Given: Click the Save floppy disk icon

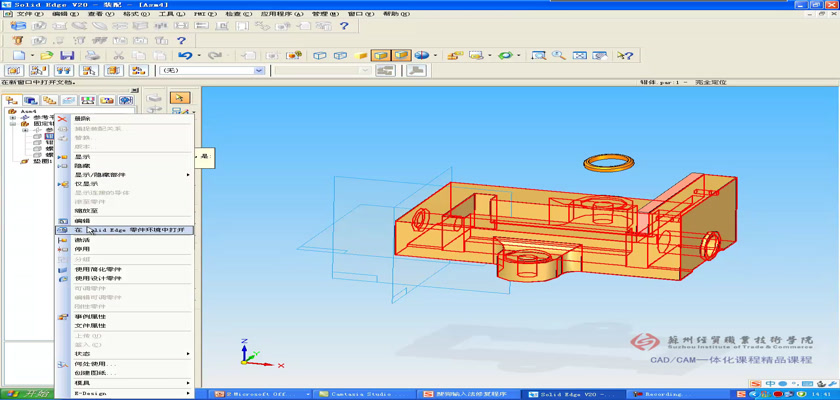Looking at the screenshot, I should tap(67, 55).
